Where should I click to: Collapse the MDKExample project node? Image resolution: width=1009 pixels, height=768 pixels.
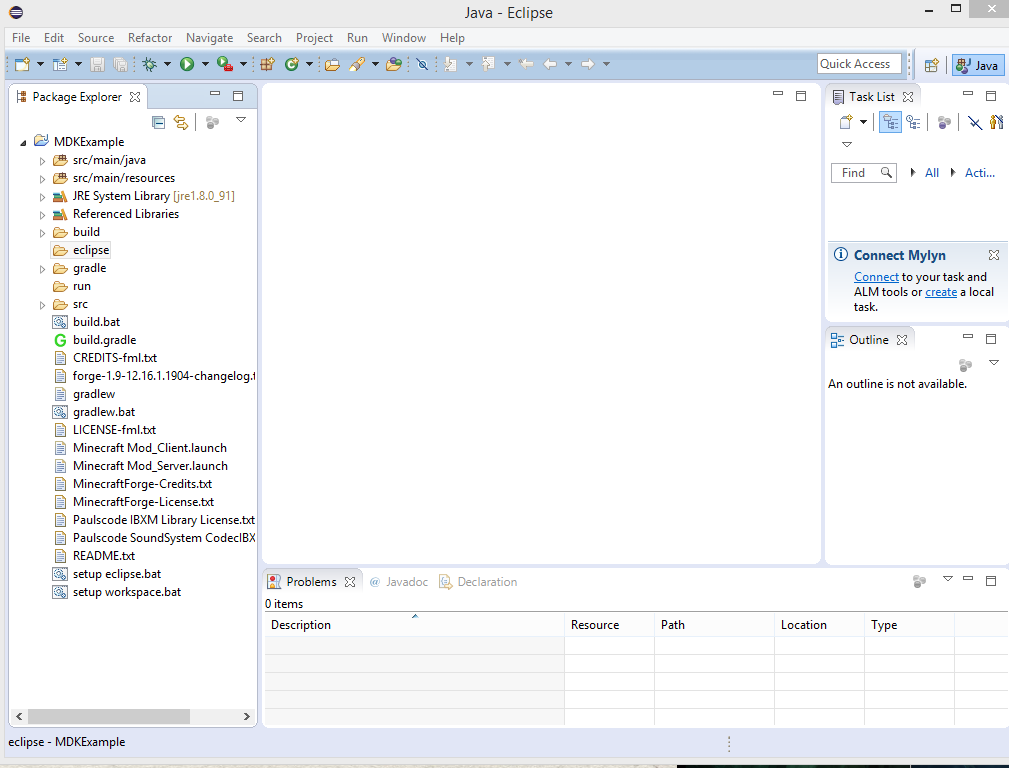24,143
